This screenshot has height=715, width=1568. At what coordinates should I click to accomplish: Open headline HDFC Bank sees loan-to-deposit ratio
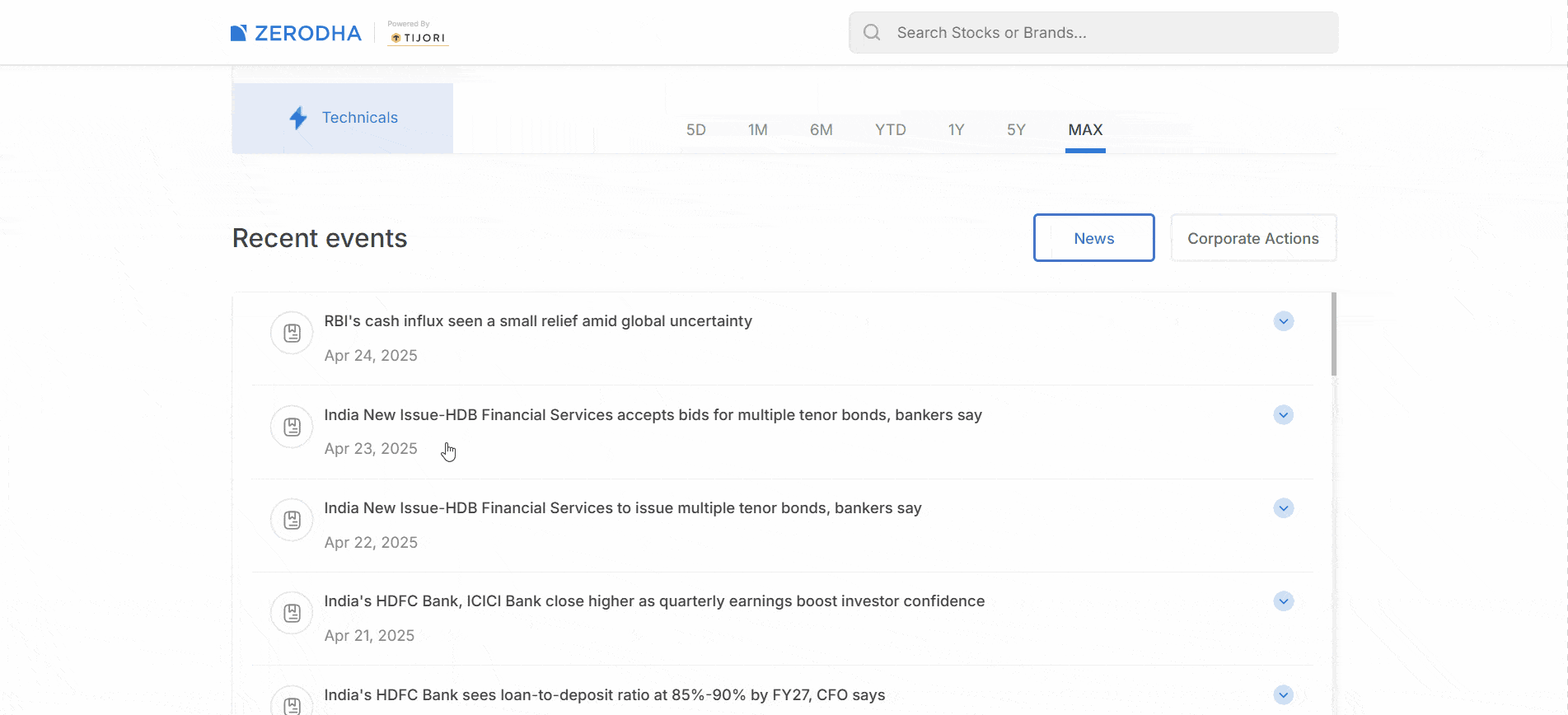(x=605, y=695)
